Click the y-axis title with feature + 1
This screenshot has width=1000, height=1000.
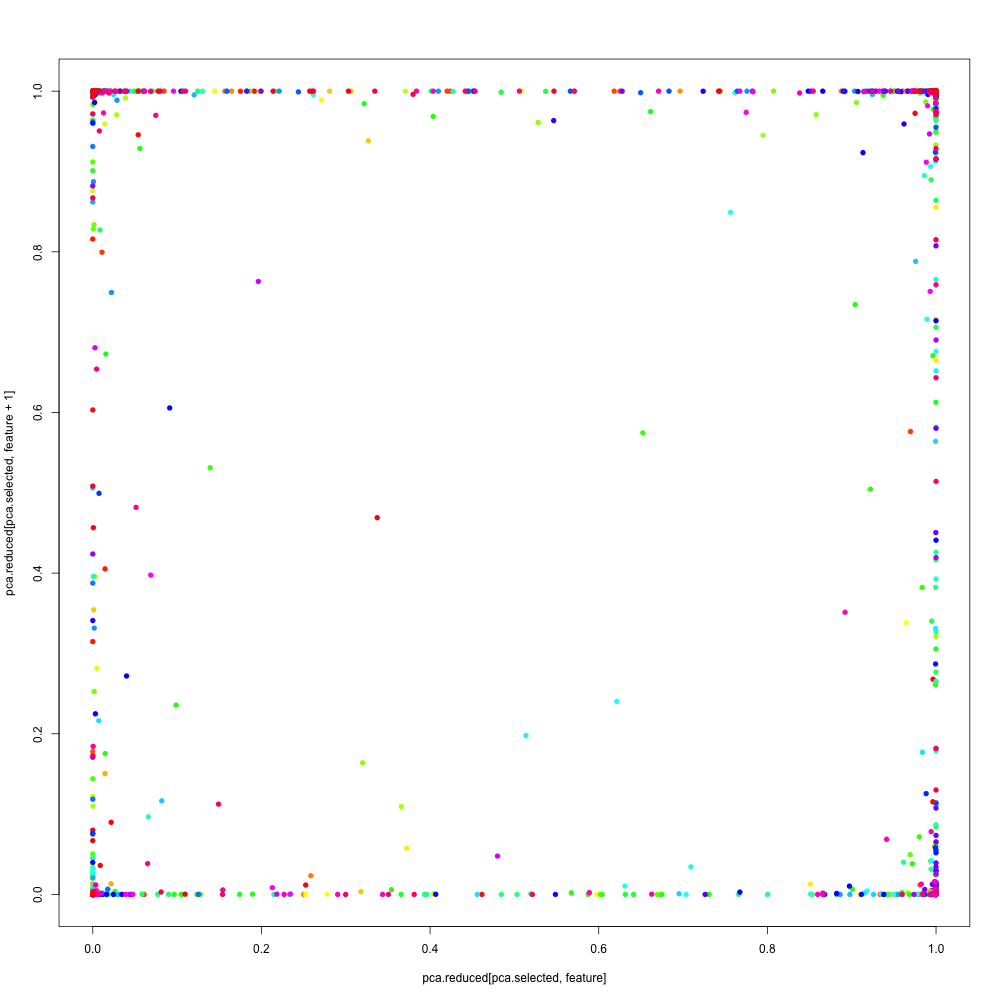[x=11, y=492]
